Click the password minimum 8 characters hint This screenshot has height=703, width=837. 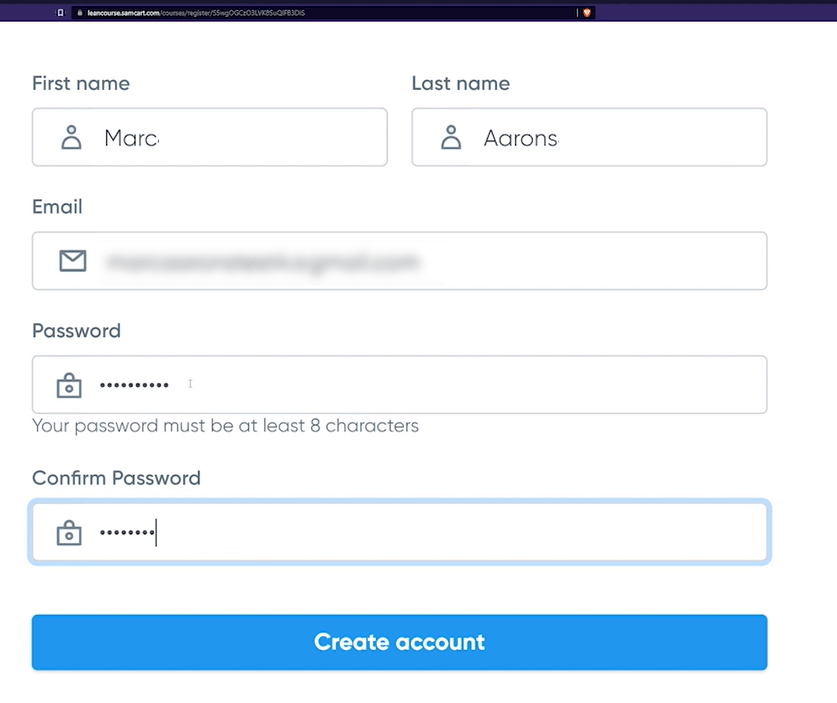pyautogui.click(x=225, y=426)
